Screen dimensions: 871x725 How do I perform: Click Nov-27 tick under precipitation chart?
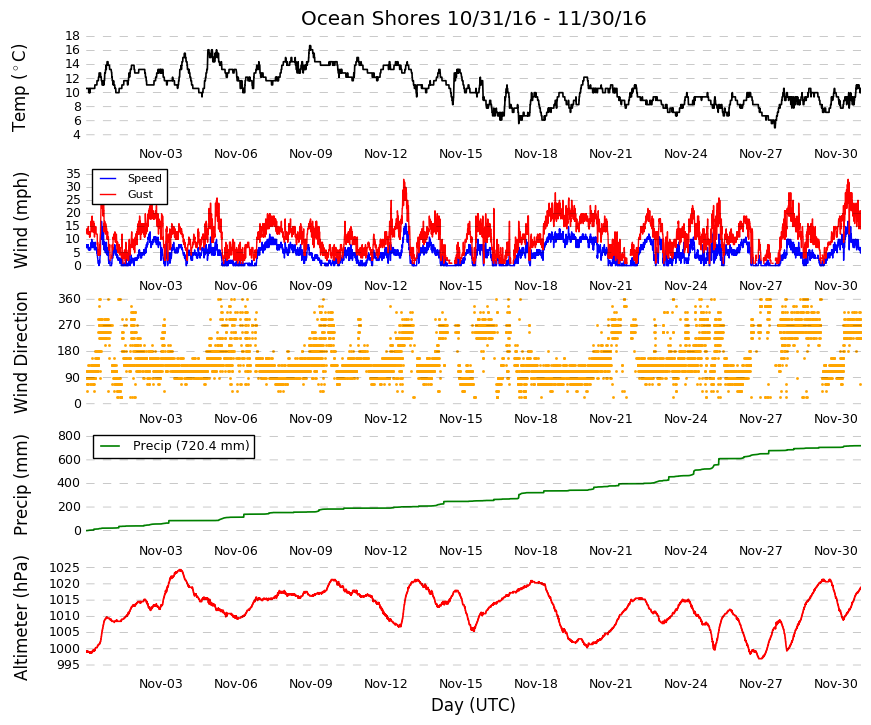point(760,551)
